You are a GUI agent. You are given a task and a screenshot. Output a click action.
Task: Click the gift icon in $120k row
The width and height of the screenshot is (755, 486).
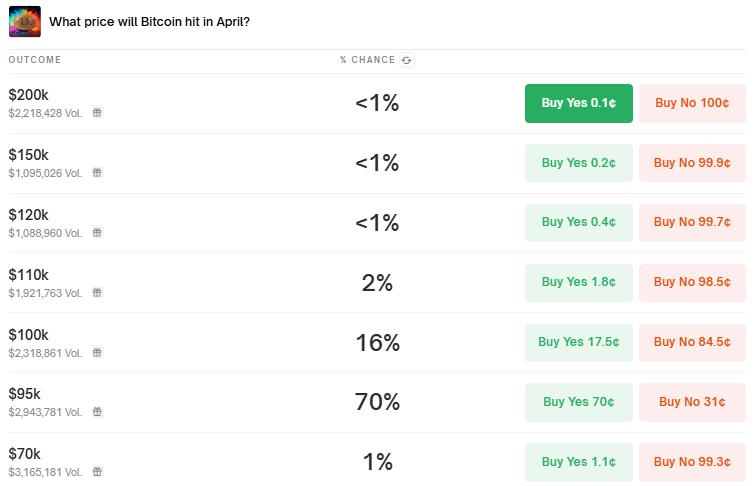click(97, 233)
